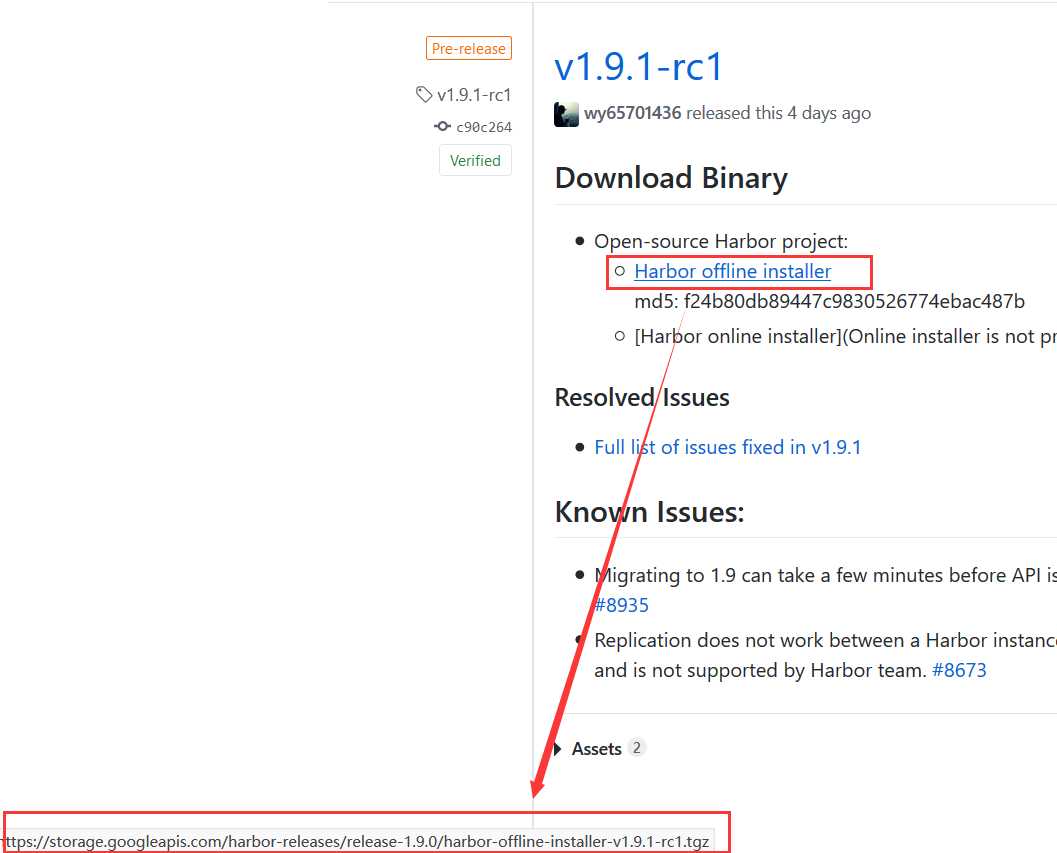Open issue #8935 link
The width and height of the screenshot is (1057, 853).
[621, 605]
